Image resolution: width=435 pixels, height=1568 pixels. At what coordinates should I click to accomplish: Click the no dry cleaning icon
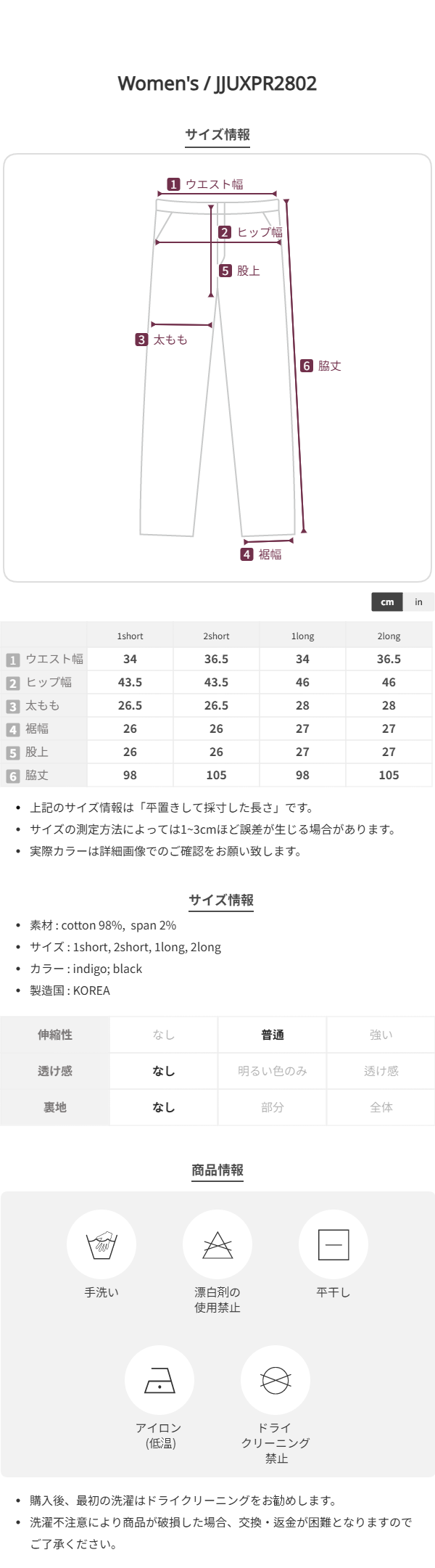[275, 1379]
